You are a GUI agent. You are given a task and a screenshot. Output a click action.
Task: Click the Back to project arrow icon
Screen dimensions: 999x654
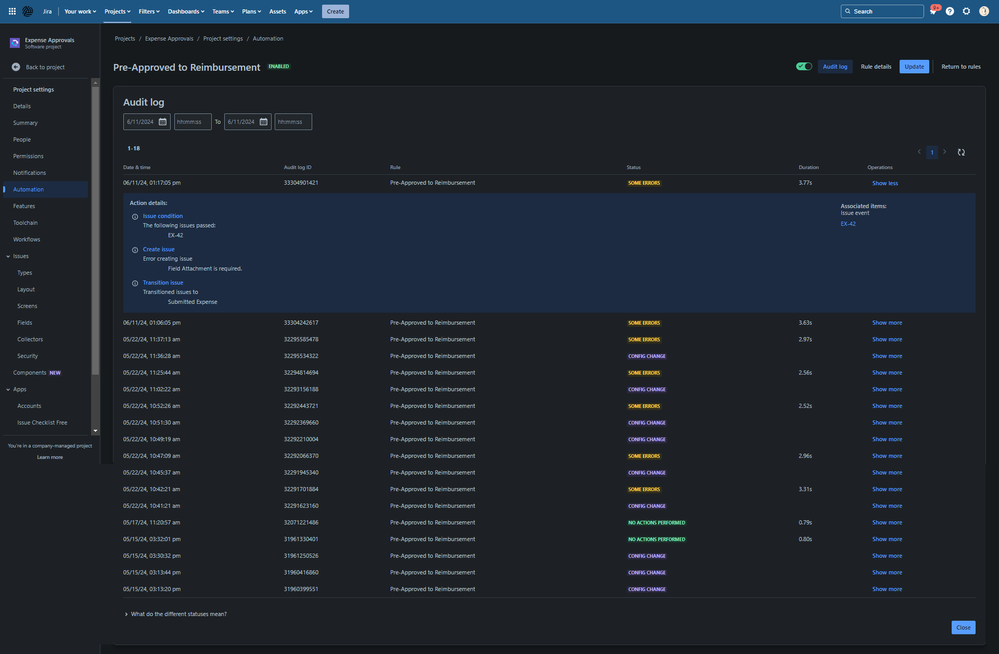point(16,67)
